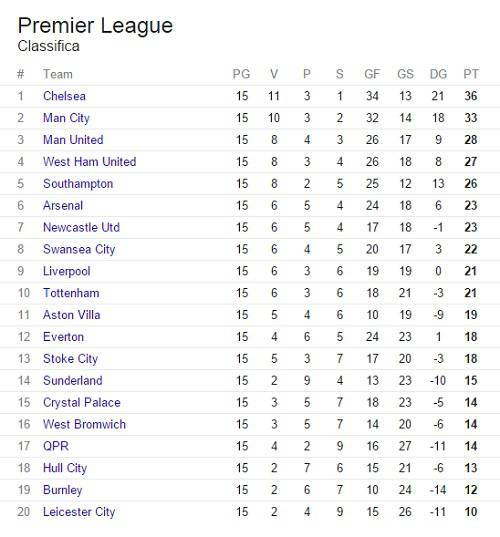
Task: Open the Liverpool team page
Action: click(x=67, y=271)
